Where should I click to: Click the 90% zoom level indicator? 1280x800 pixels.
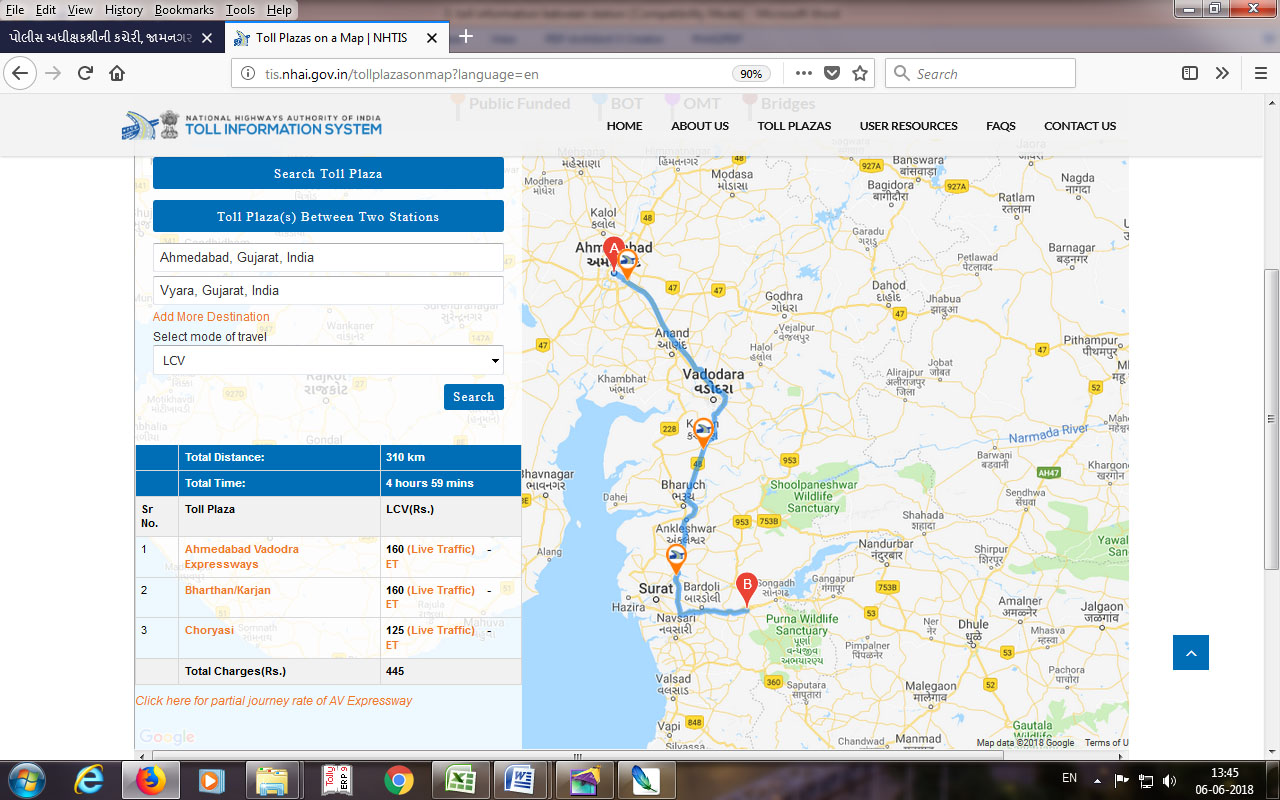coord(750,74)
